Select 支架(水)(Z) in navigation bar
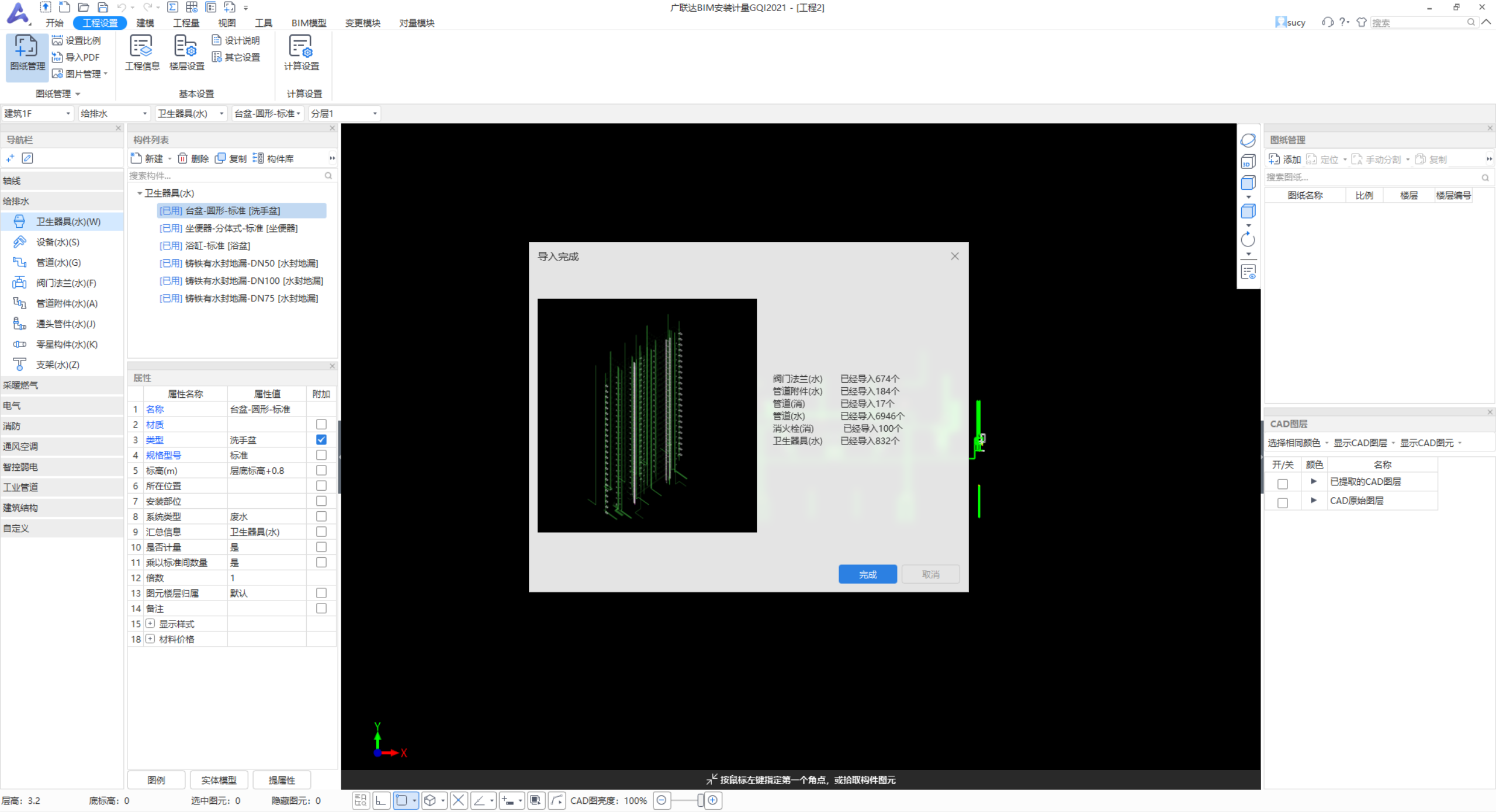This screenshot has width=1496, height=812. pos(62,365)
